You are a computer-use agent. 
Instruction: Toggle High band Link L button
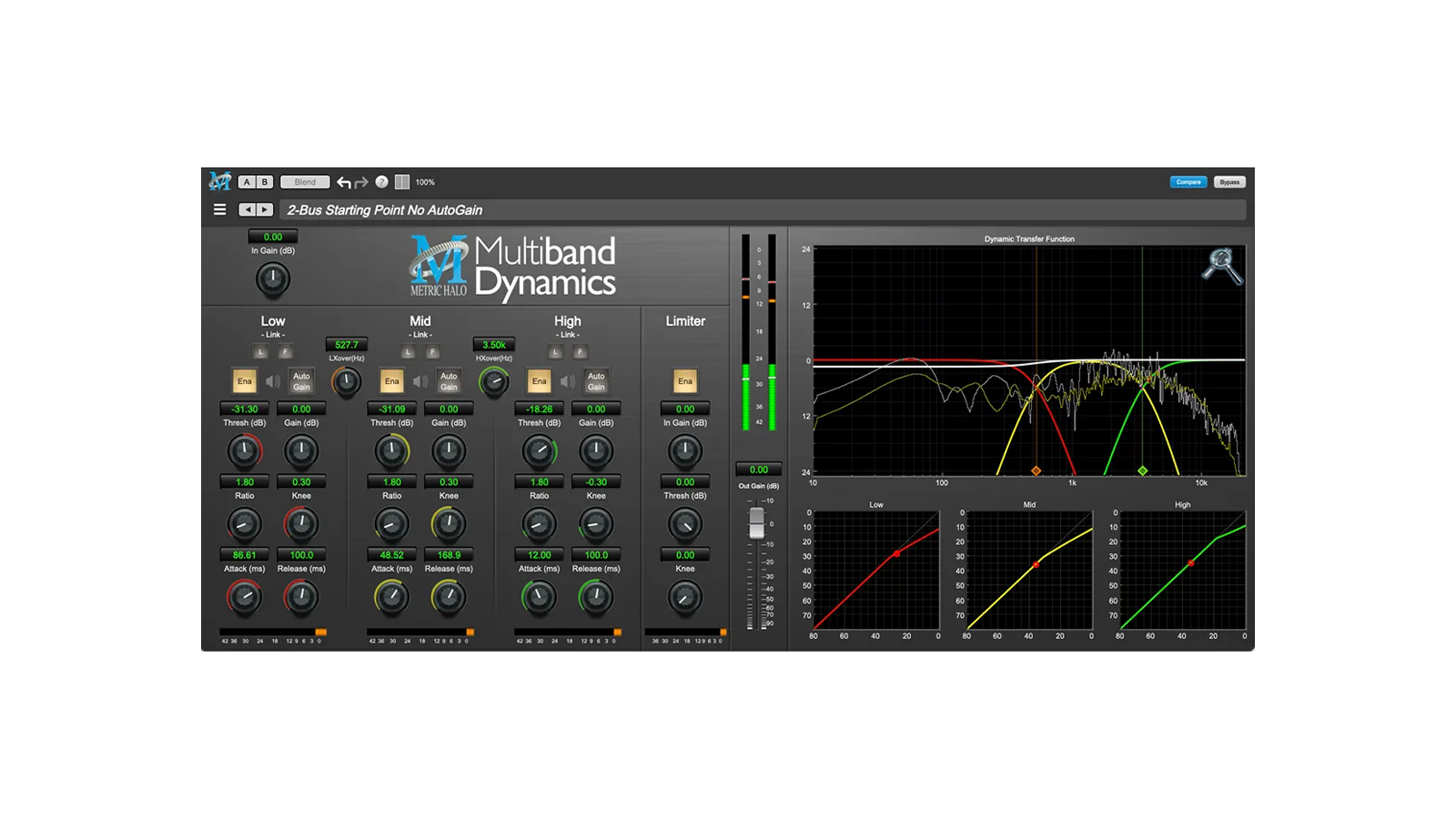tap(556, 351)
